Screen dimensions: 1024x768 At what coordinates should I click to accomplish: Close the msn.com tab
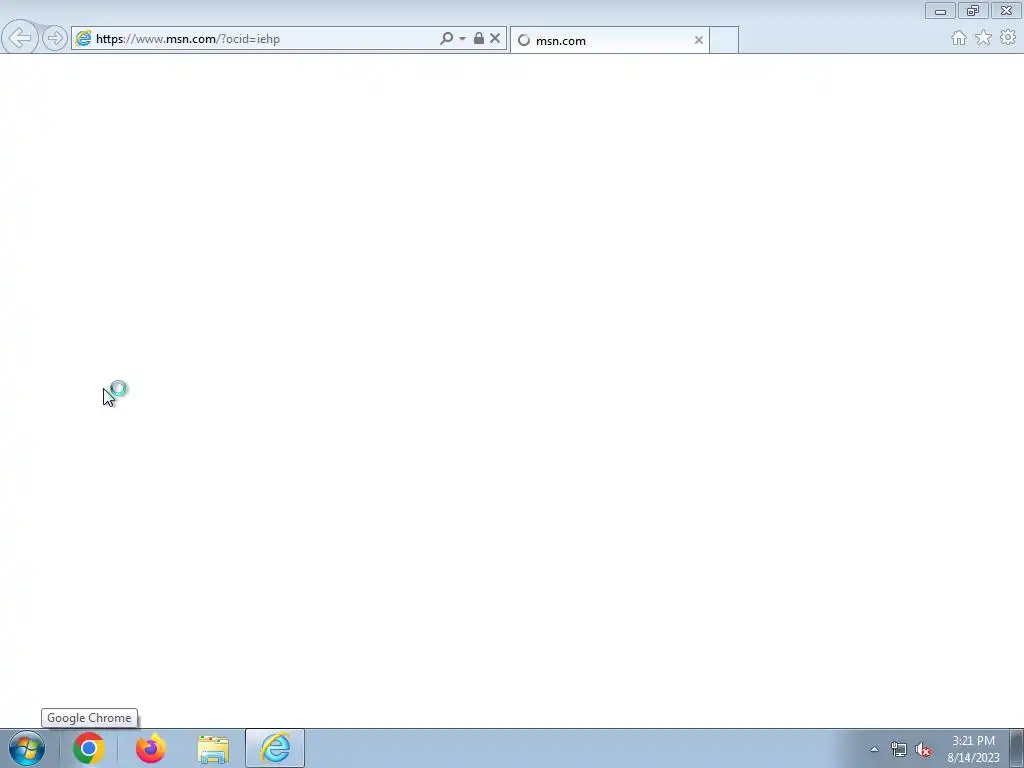tap(699, 40)
